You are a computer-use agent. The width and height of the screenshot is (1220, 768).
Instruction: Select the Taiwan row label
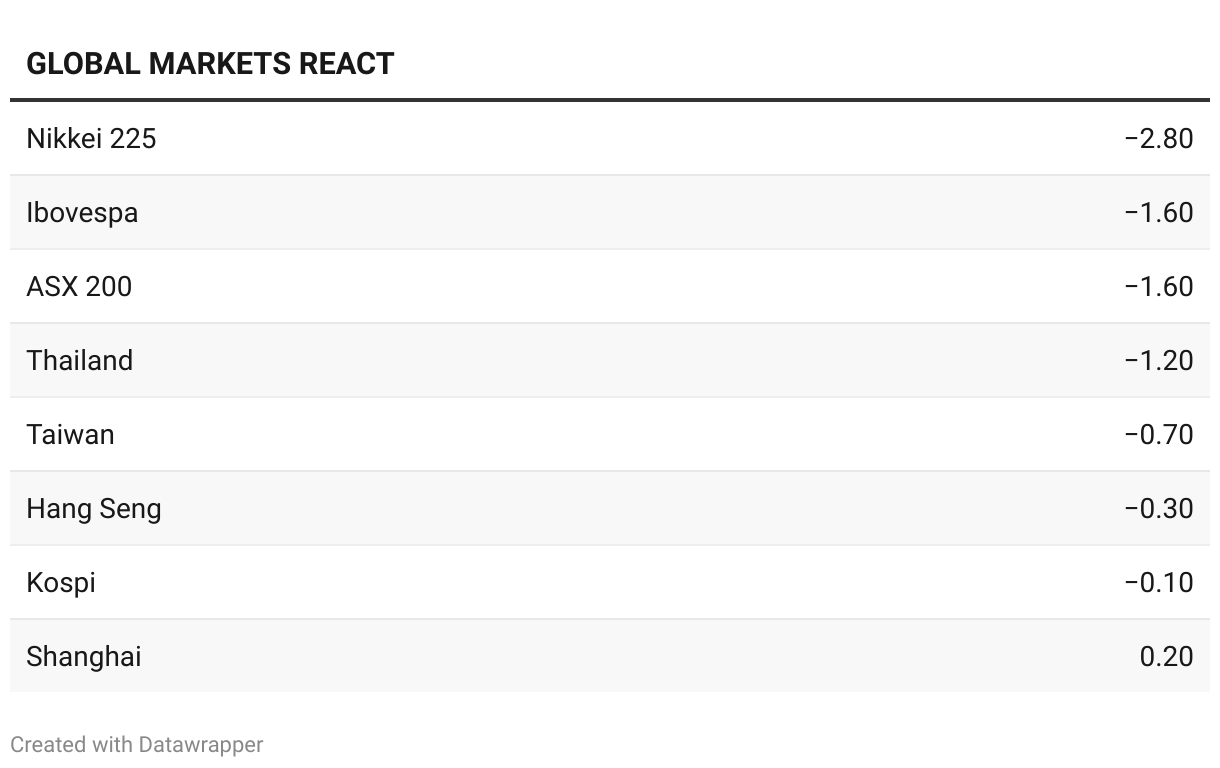pos(70,434)
